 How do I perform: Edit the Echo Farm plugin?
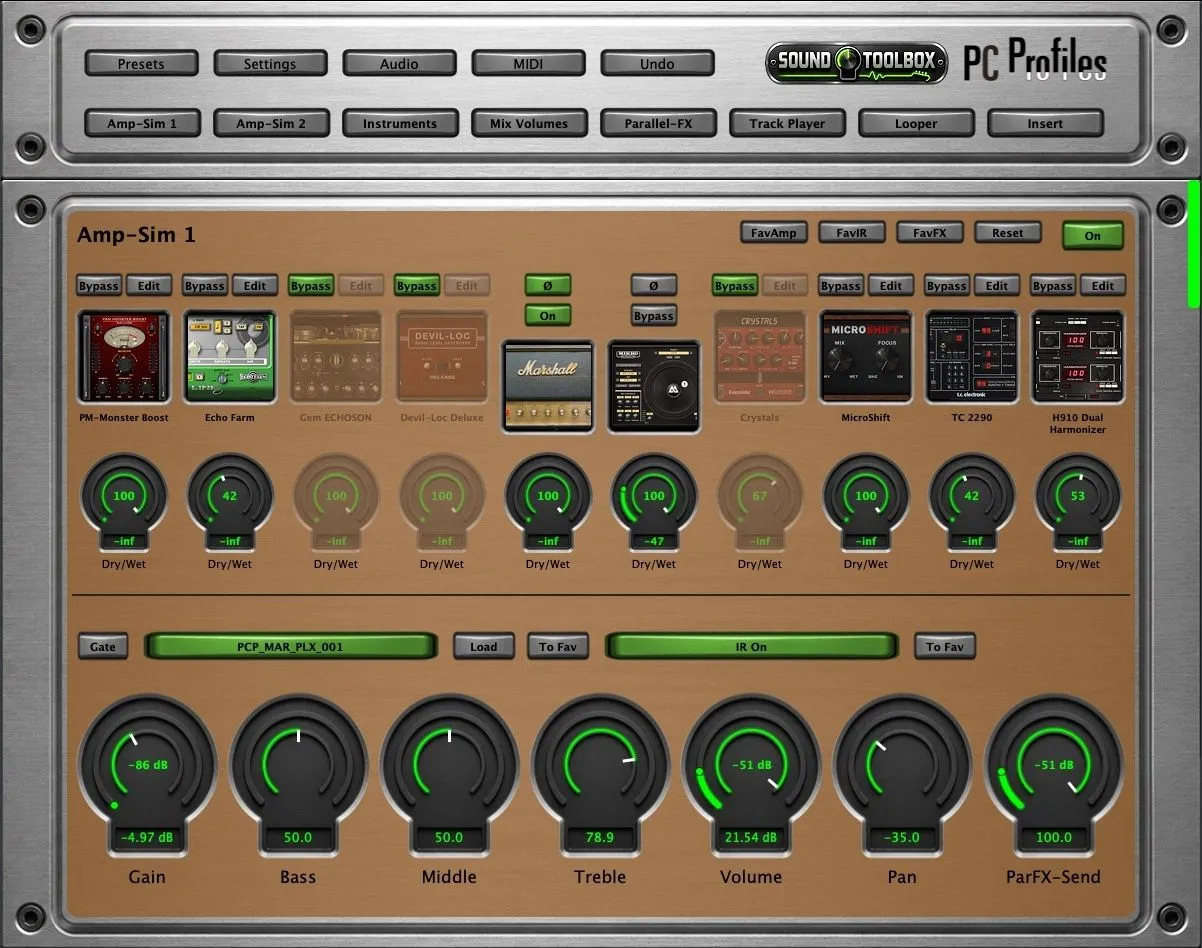point(255,286)
